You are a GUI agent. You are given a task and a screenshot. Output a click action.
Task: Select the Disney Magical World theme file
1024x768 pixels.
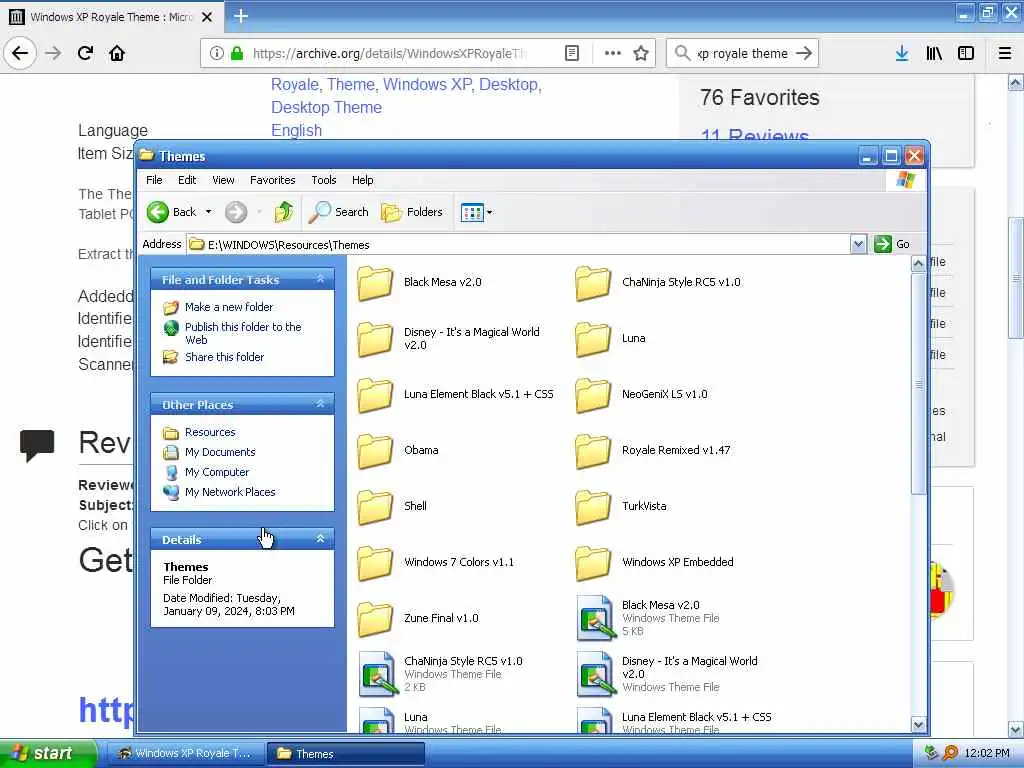click(x=667, y=674)
